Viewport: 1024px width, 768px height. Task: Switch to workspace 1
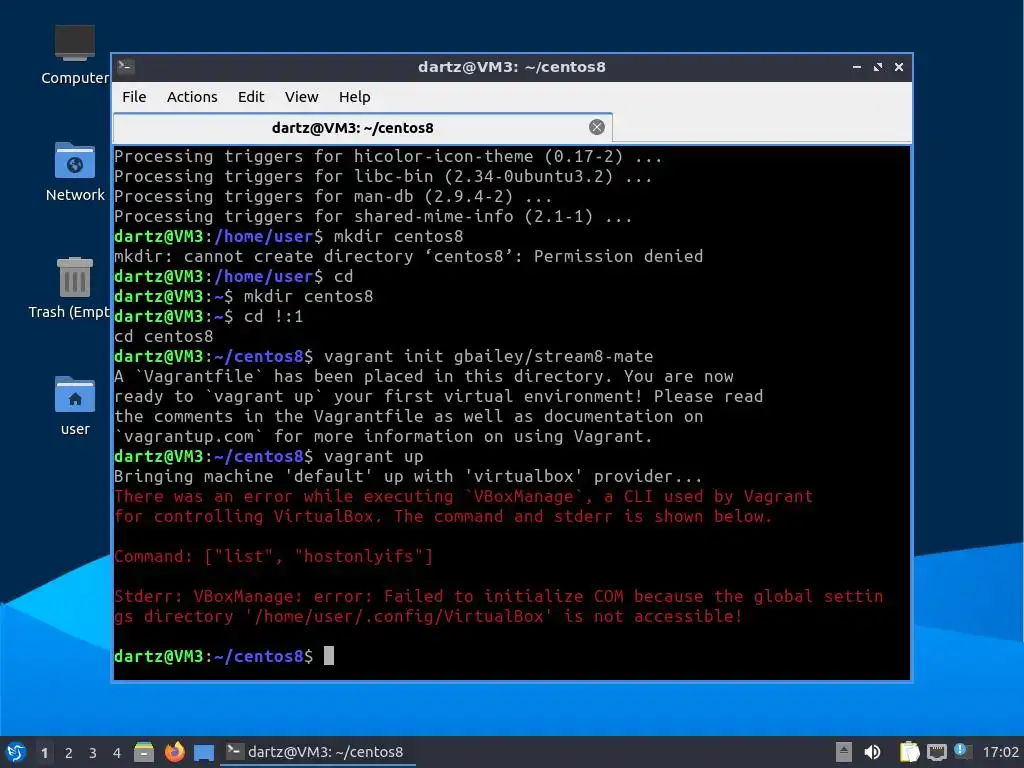pyautogui.click(x=44, y=753)
